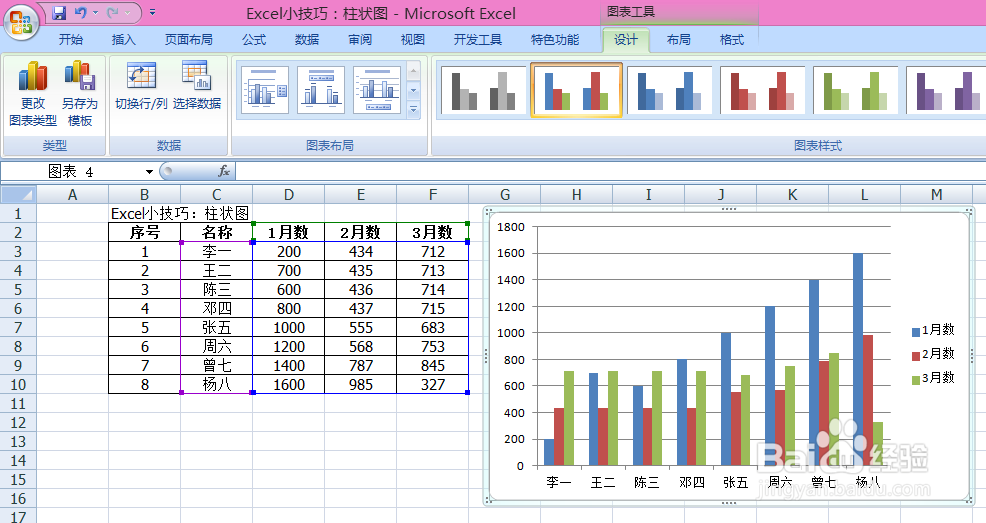Open the Undo history dropdown arrow
The height and width of the screenshot is (523, 986).
(96, 13)
